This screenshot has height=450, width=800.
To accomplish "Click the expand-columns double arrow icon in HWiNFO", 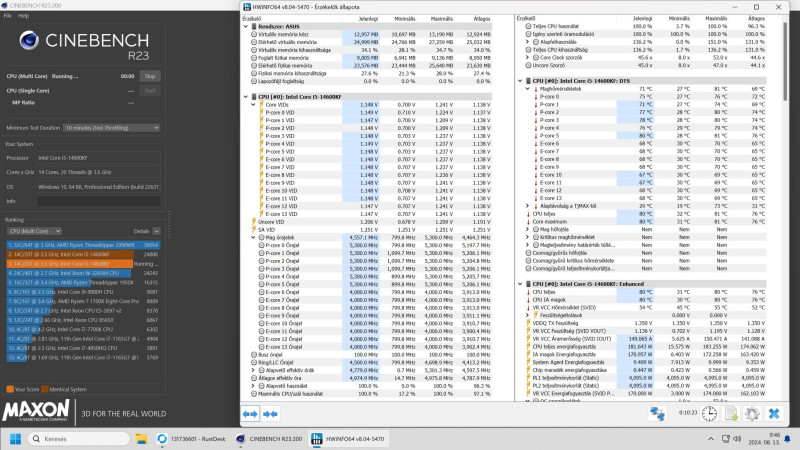I will tap(250, 414).
